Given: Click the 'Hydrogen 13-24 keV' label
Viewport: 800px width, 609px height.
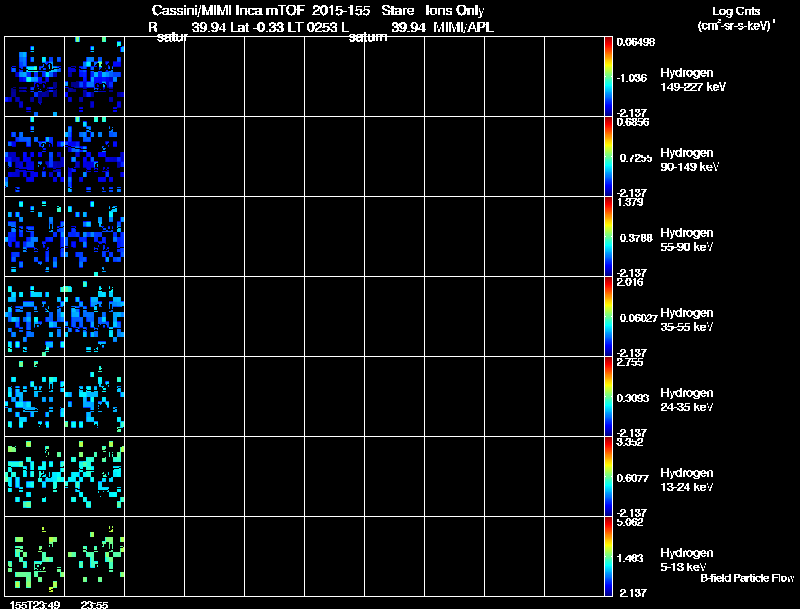Looking at the screenshot, I should point(687,480).
